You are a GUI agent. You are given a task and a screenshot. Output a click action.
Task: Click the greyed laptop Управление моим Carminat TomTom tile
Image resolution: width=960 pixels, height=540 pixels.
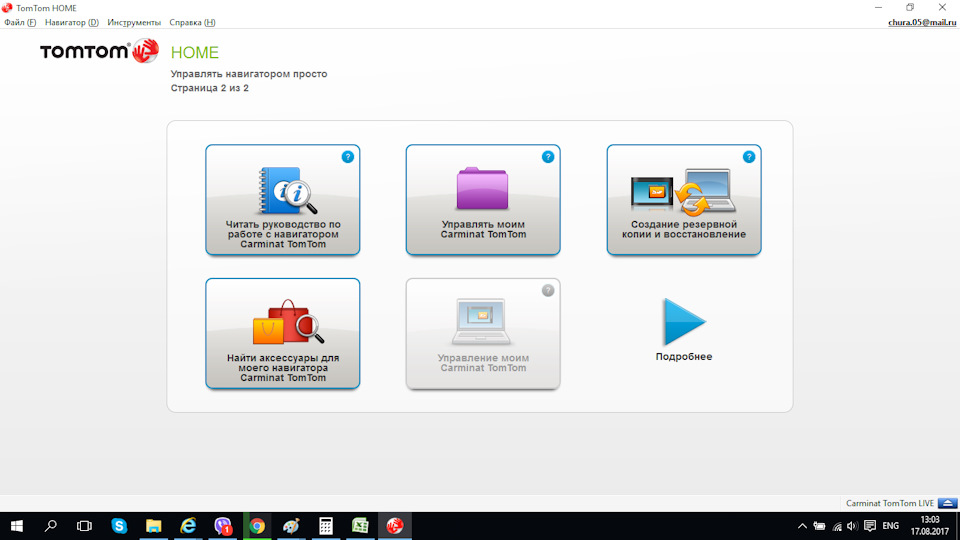(x=483, y=334)
